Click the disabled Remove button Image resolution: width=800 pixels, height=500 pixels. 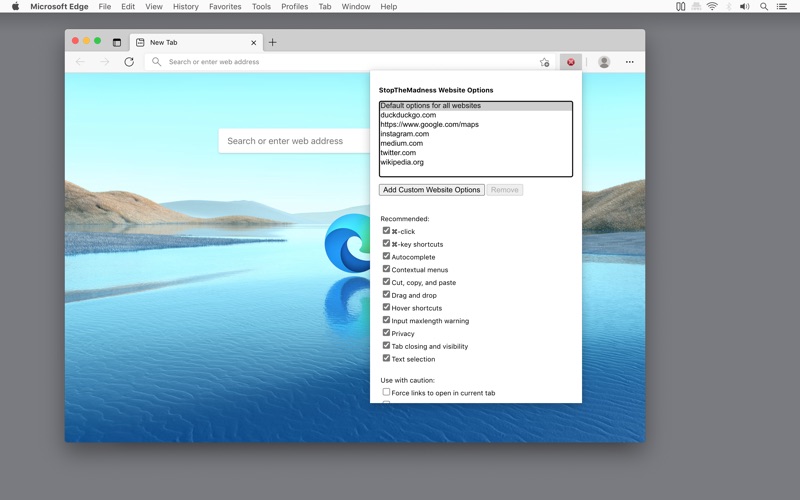[505, 190]
